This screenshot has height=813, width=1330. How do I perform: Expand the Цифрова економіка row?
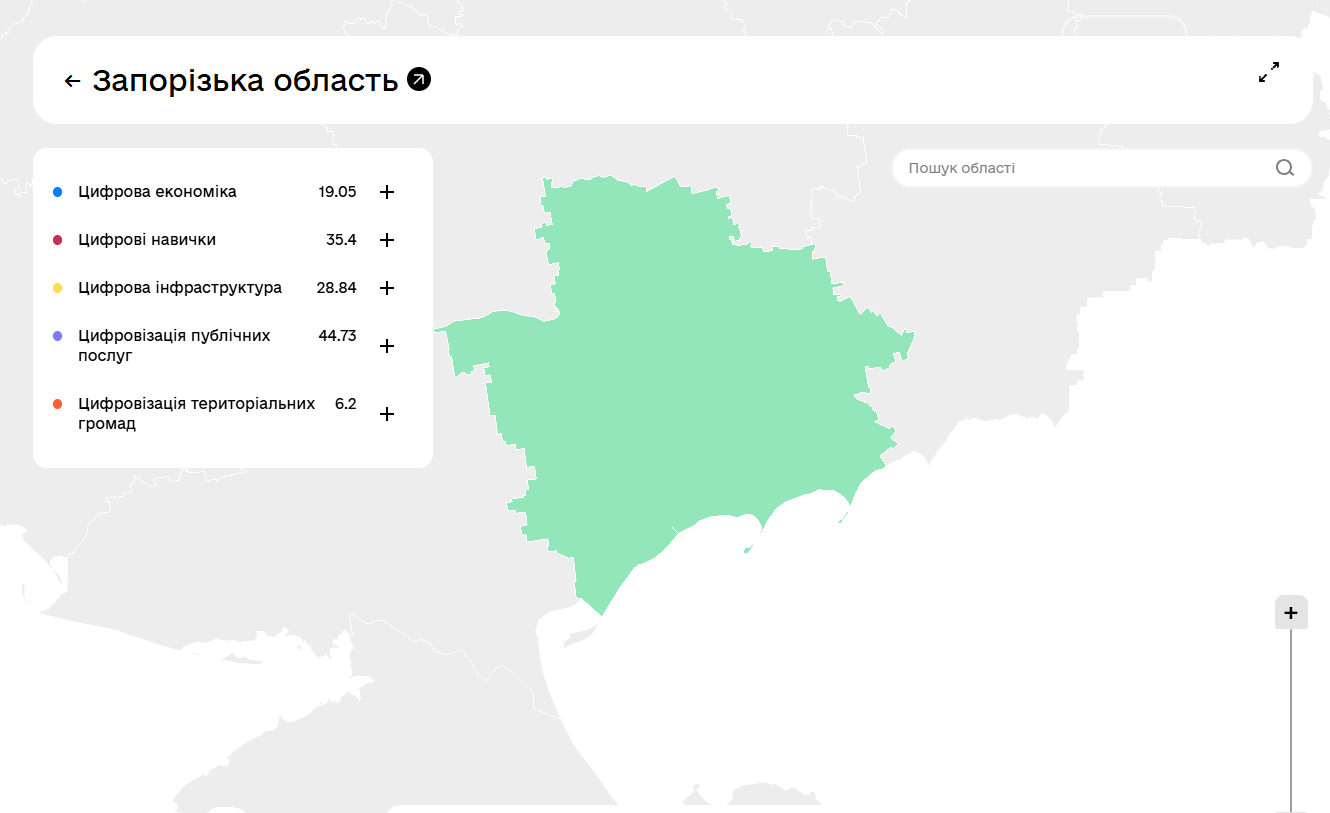(x=387, y=192)
